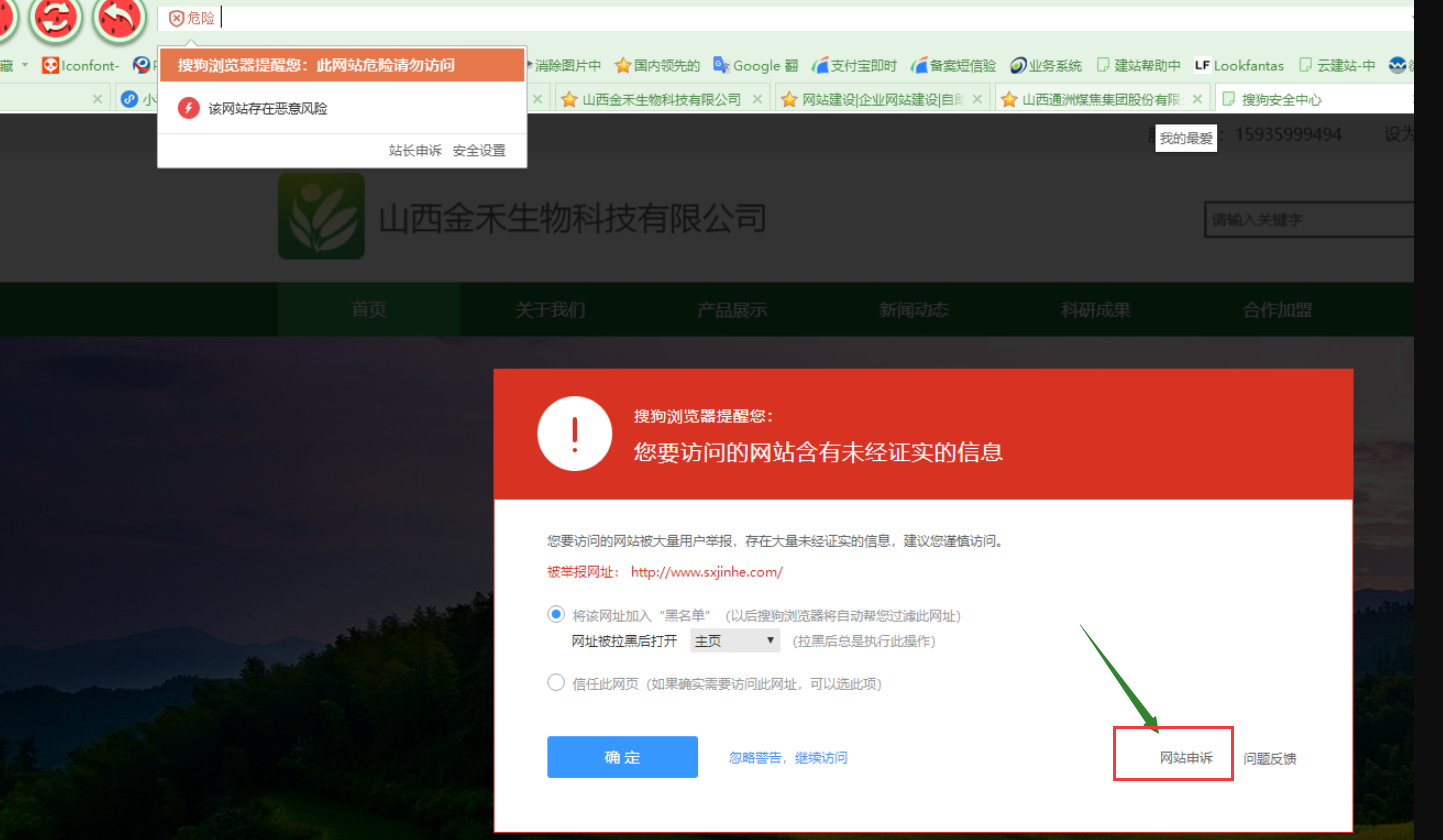Open the 产品展示 navigation item
The width and height of the screenshot is (1443, 840).
[x=732, y=310]
